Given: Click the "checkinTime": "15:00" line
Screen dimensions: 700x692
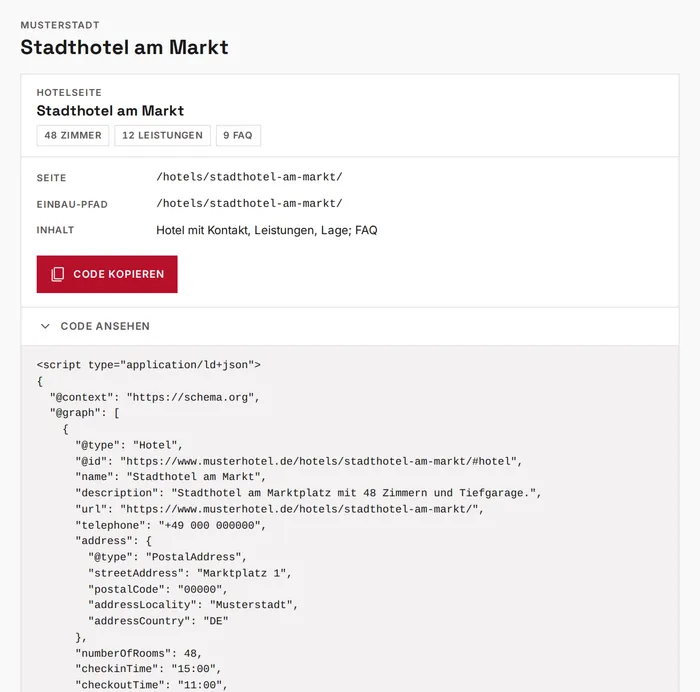Looking at the screenshot, I should tap(148, 669).
